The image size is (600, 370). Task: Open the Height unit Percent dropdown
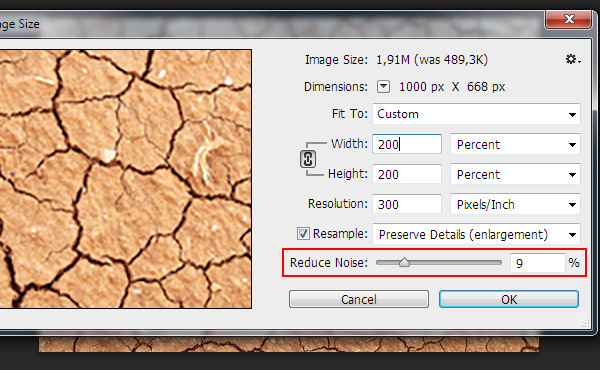(x=515, y=174)
